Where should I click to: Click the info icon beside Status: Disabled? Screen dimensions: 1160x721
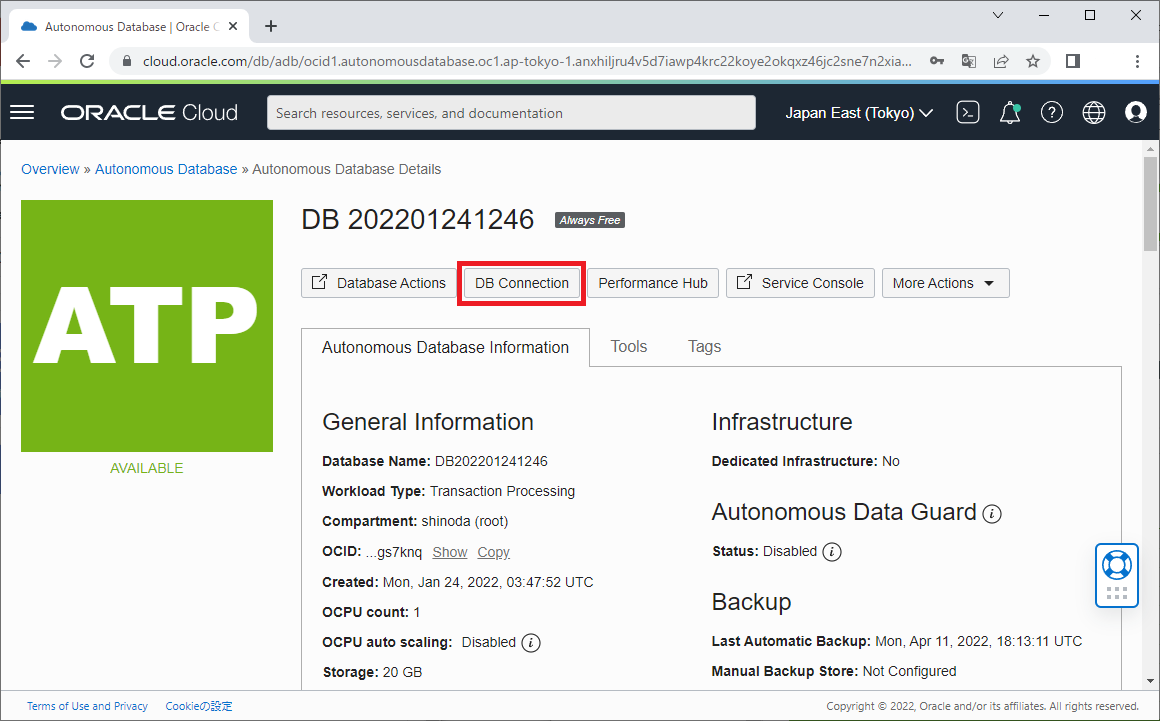click(832, 552)
